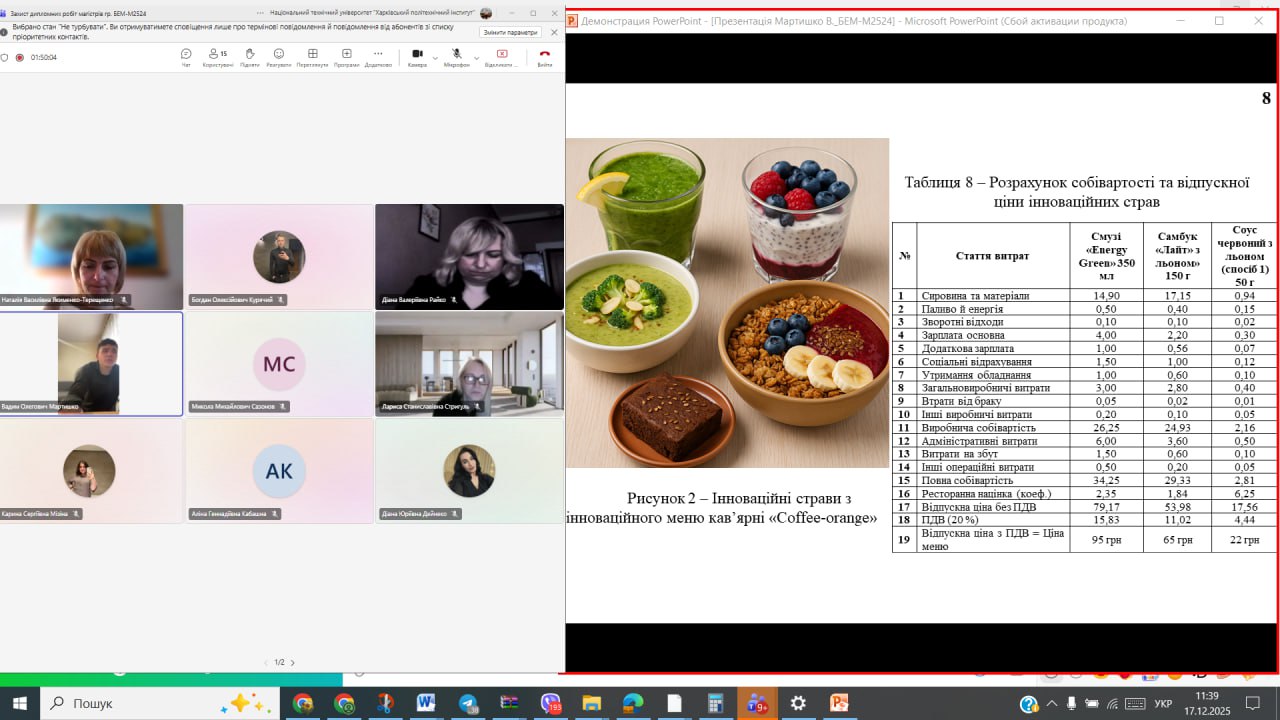Open the meeting Chat panel
1280x720 pixels.
point(186,55)
